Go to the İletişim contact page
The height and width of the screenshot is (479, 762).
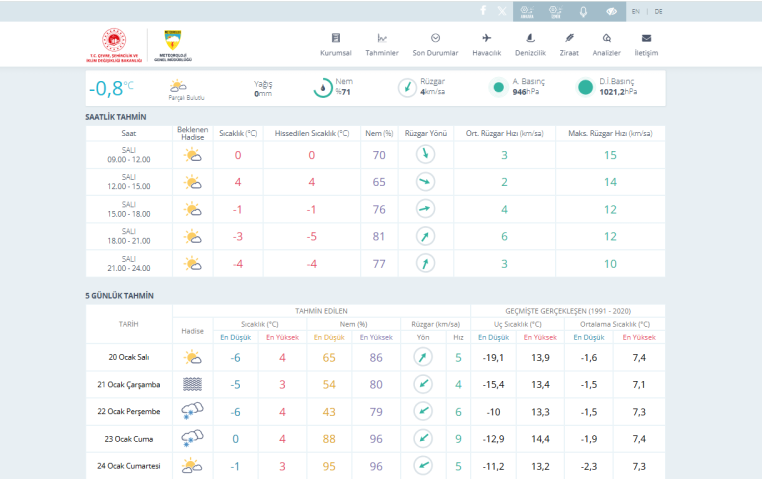[x=646, y=44]
